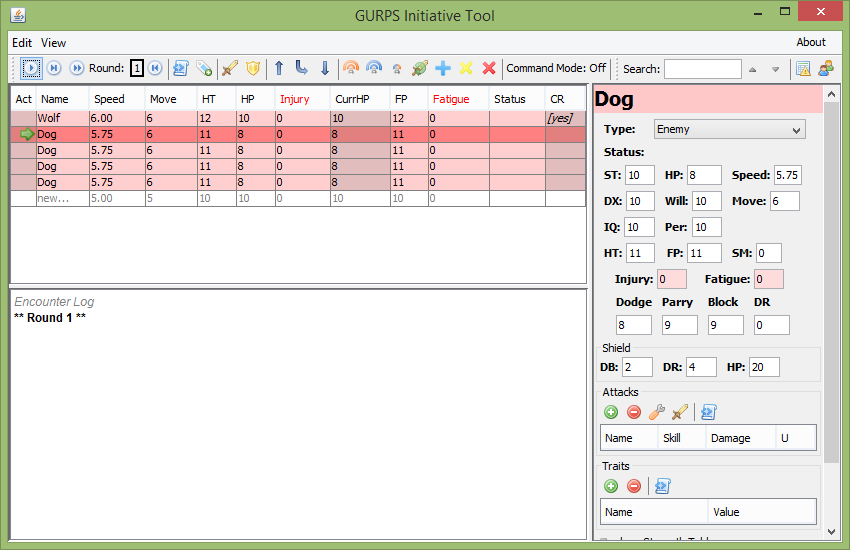Click the Damage column header in Attacks table
Viewport: 850px width, 550px height.
740,438
